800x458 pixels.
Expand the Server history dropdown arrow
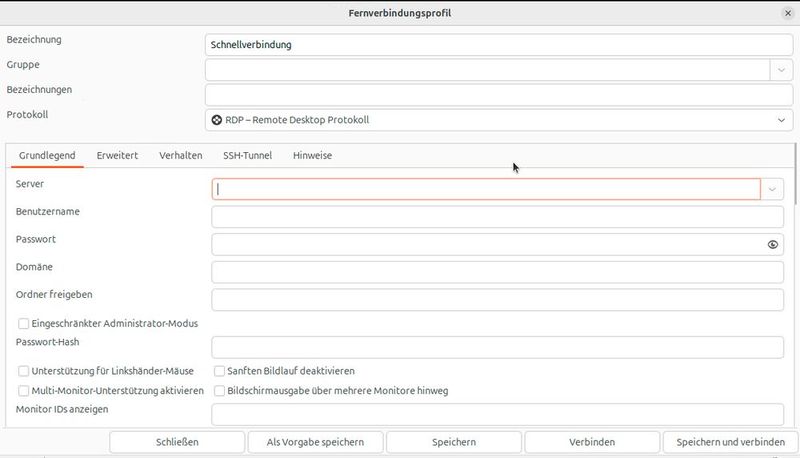pyautogui.click(x=772, y=189)
